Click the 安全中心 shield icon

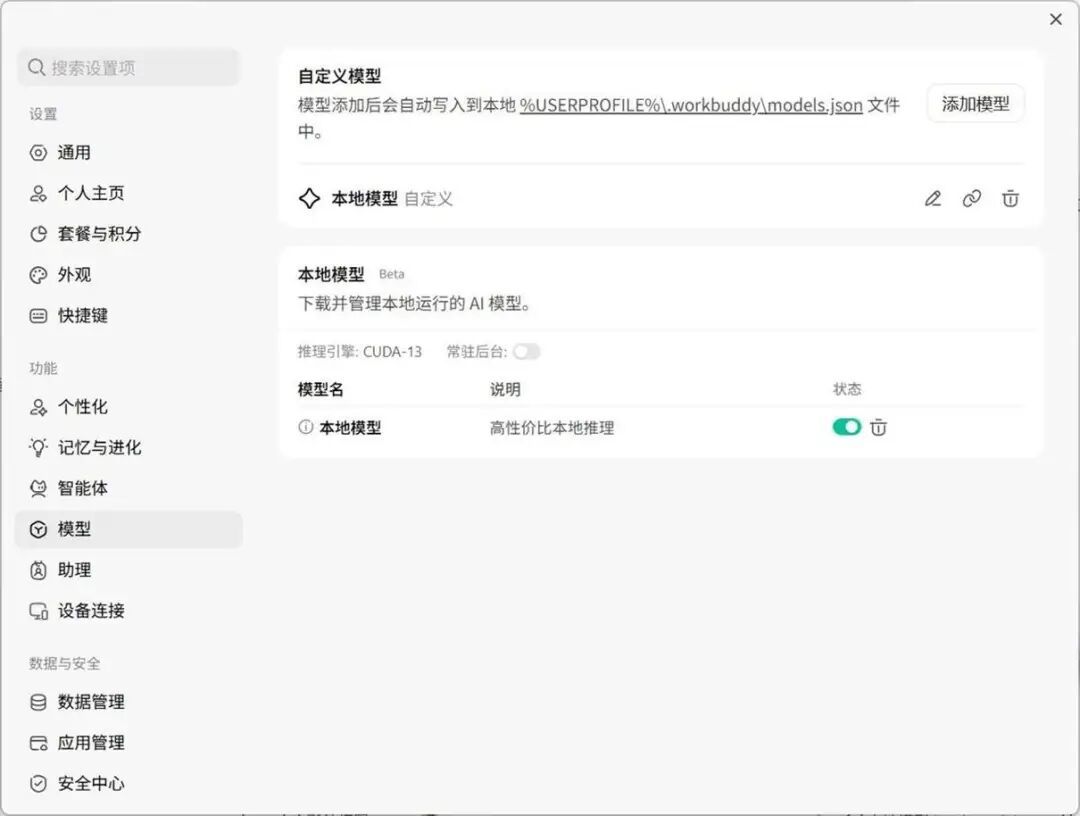pyautogui.click(x=38, y=784)
